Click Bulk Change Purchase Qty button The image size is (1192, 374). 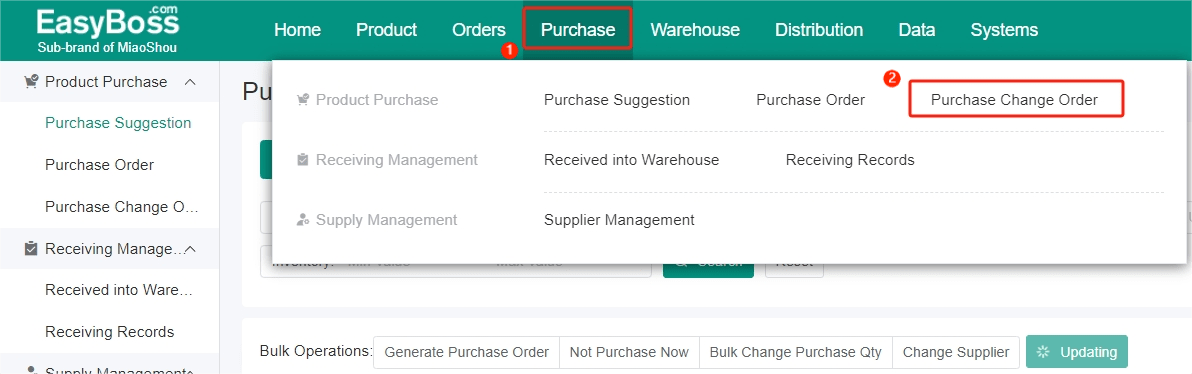coord(795,352)
